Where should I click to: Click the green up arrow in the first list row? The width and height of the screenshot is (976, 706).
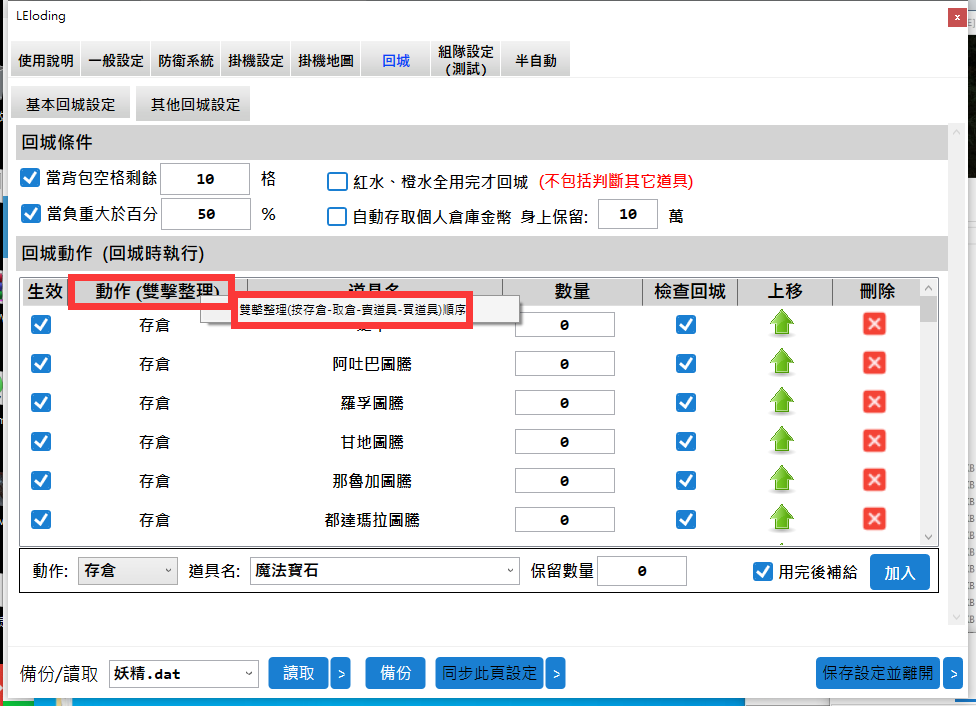782,324
